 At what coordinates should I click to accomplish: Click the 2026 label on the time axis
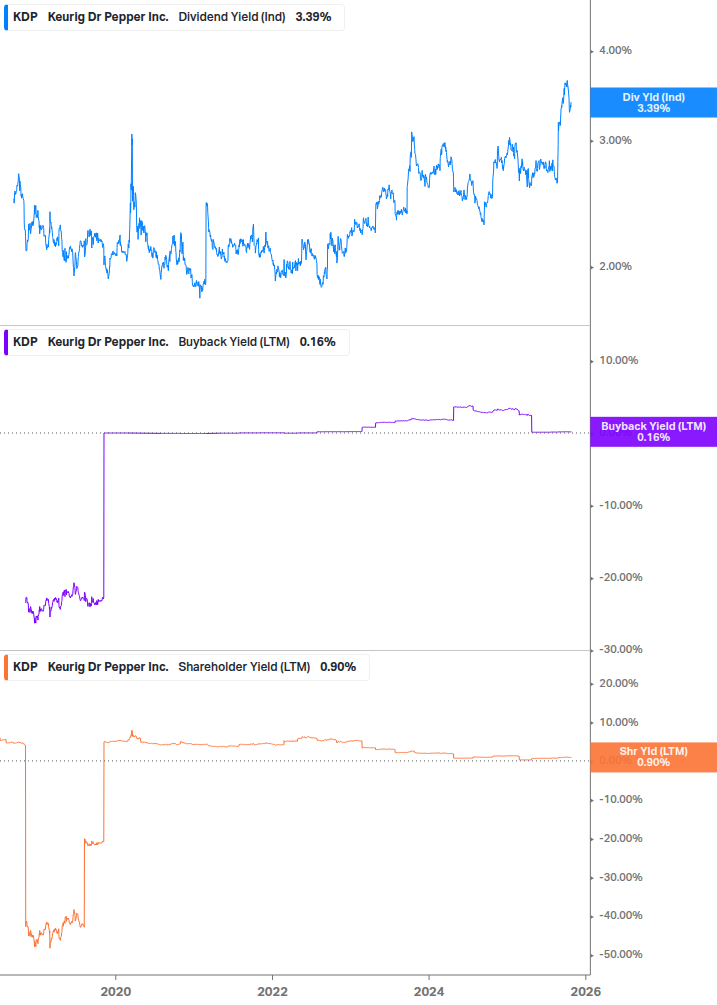584,991
